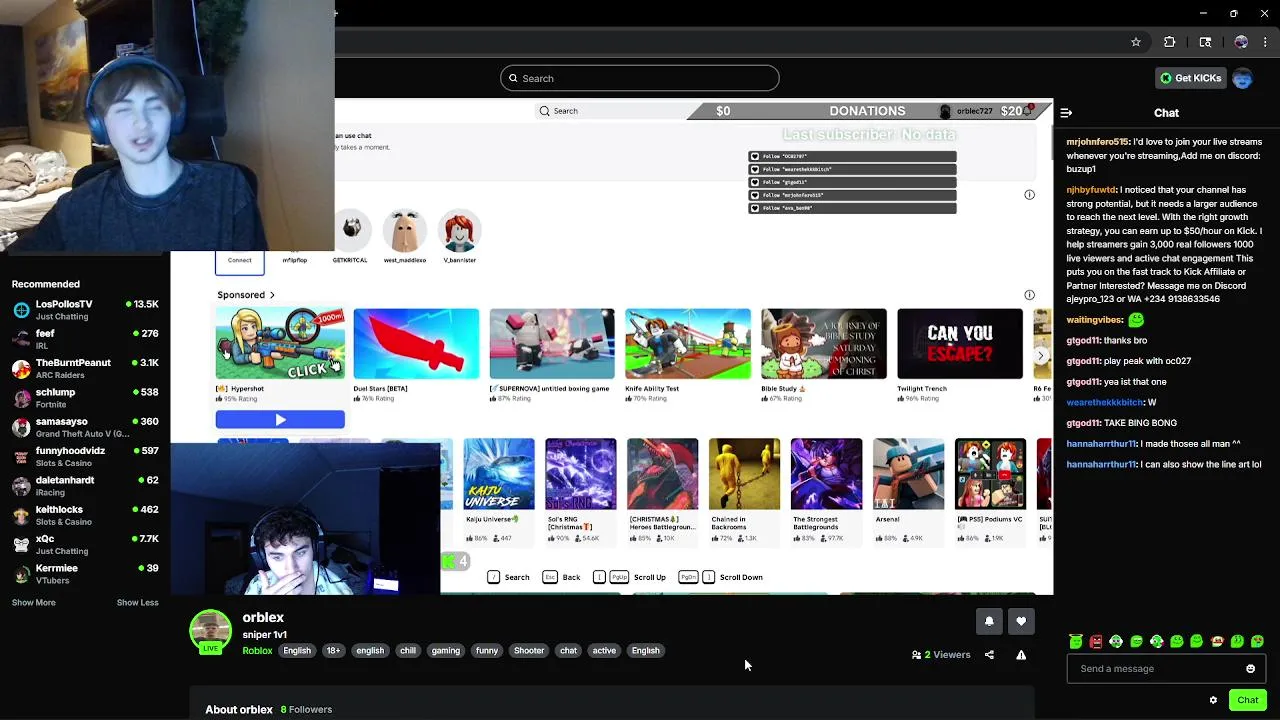Click the Knife Ability Test thumbnail

pos(688,344)
